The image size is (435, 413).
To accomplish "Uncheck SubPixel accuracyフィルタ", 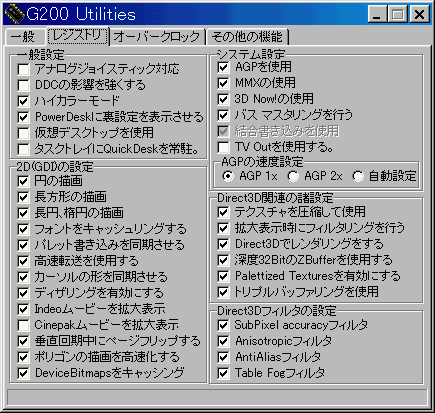I will click(x=223, y=325).
